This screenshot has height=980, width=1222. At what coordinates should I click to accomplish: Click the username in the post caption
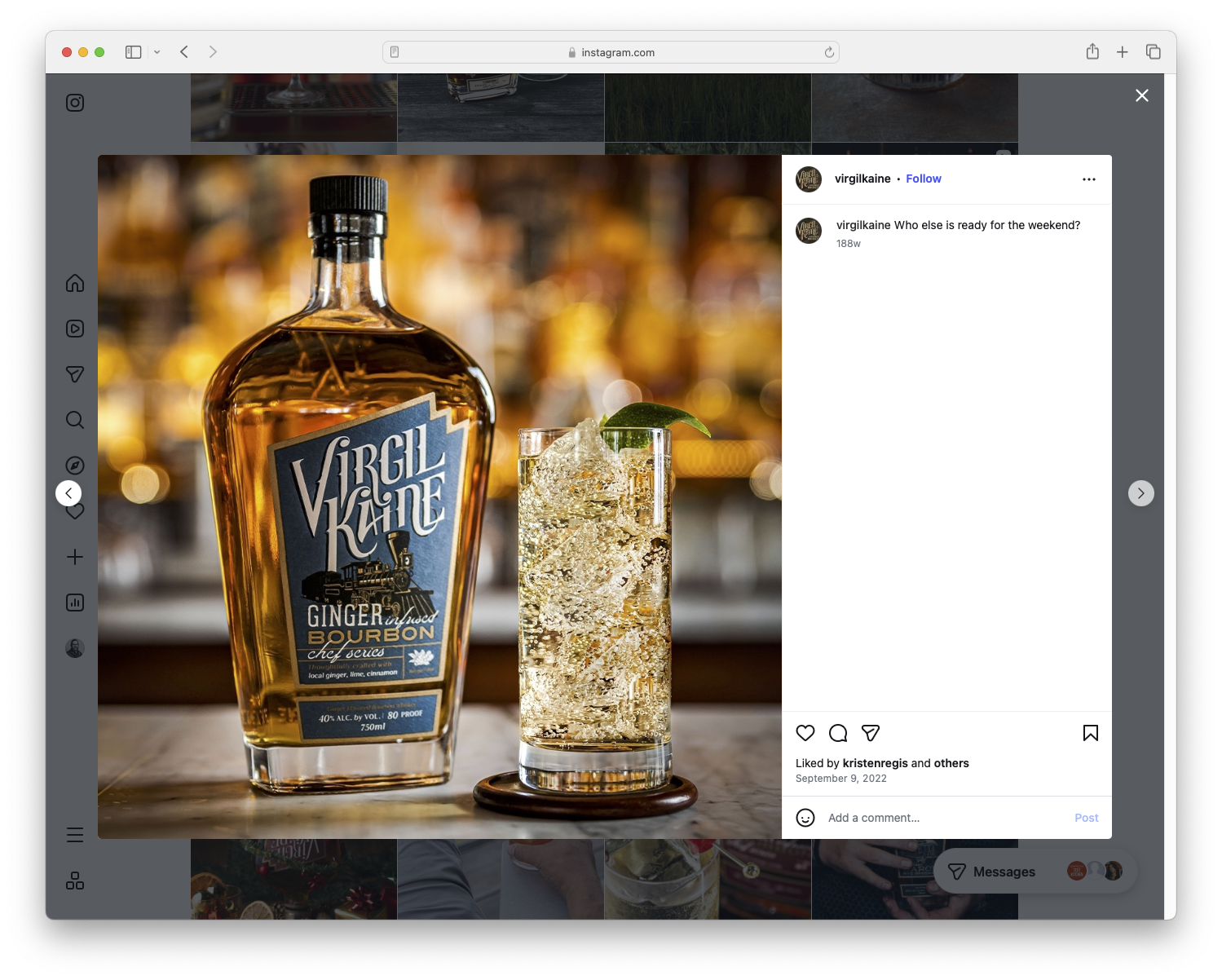coord(863,225)
